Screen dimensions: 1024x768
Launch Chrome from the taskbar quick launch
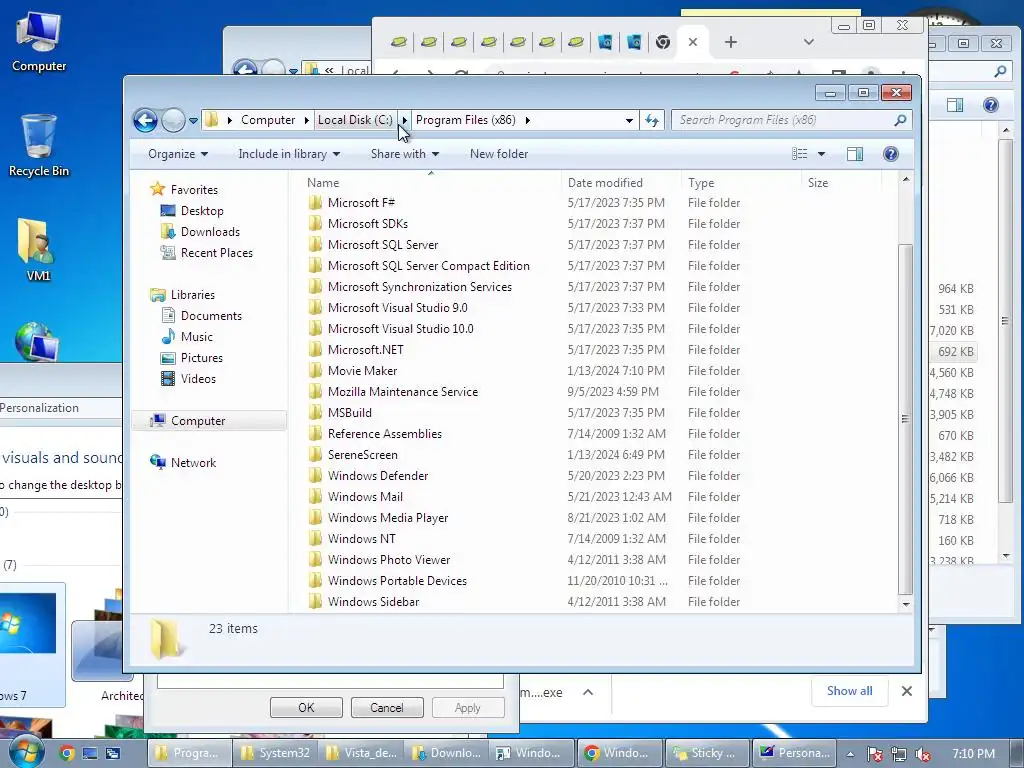tap(67, 754)
